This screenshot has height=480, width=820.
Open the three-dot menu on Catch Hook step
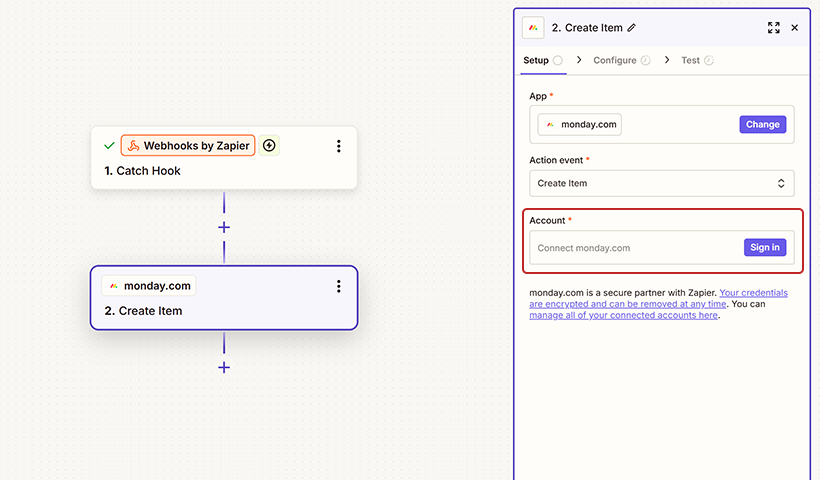(339, 146)
